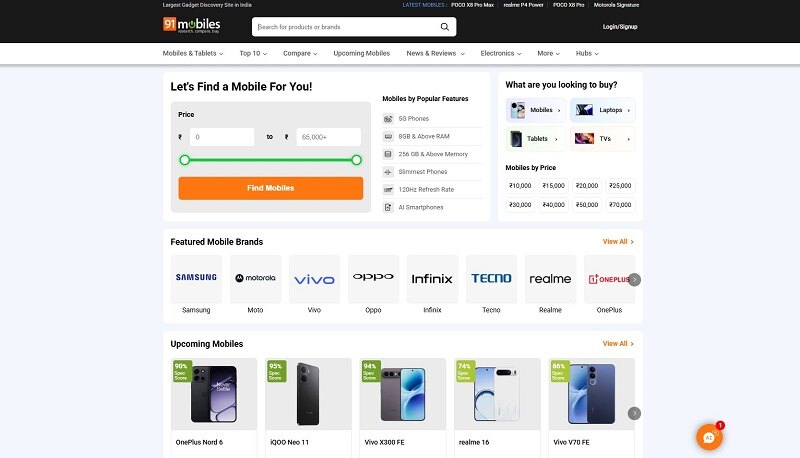Click the Samsung brand logo
Image resolution: width=800 pixels, height=458 pixels.
[196, 279]
